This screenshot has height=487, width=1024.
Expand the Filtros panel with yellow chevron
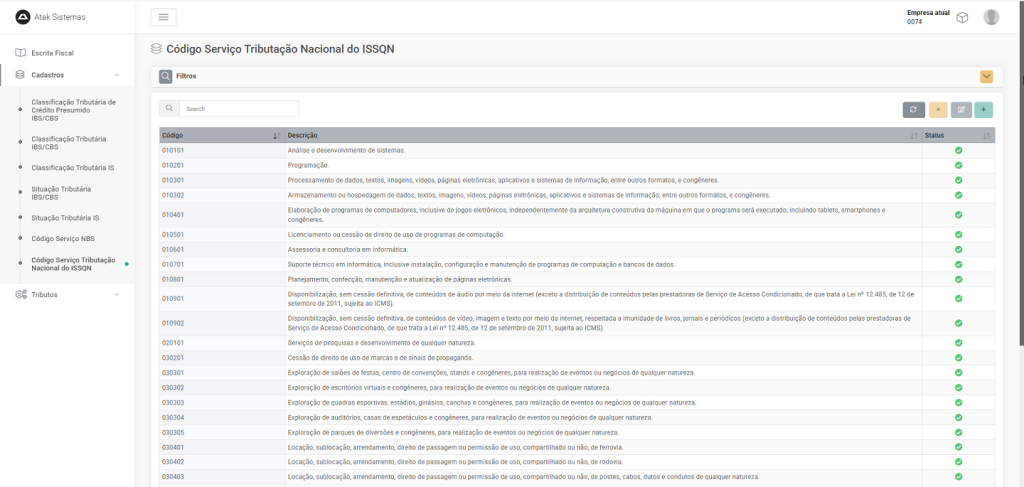[986, 76]
